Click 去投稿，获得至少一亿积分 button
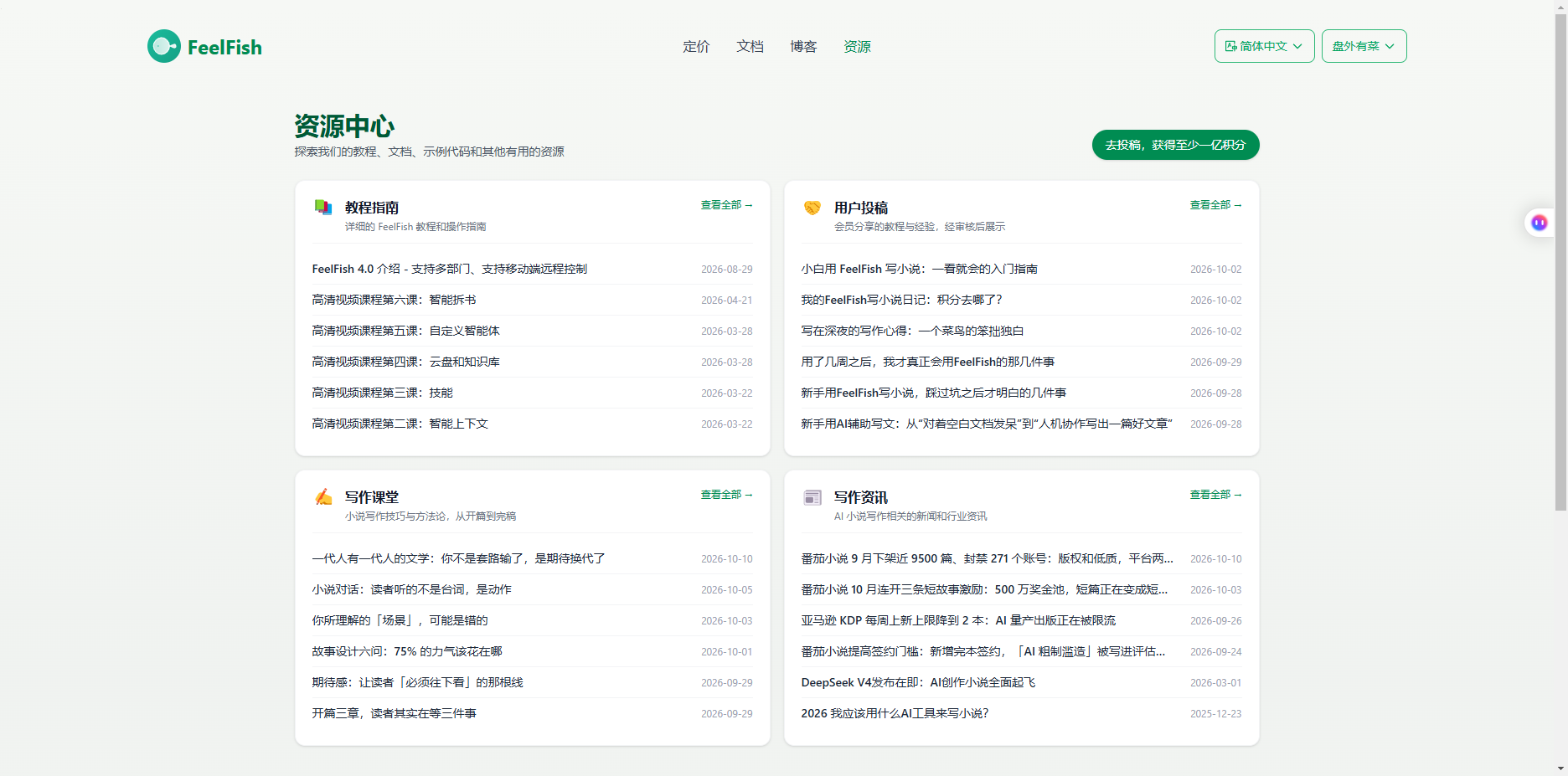This screenshot has height=776, width=1568. pyautogui.click(x=1175, y=145)
